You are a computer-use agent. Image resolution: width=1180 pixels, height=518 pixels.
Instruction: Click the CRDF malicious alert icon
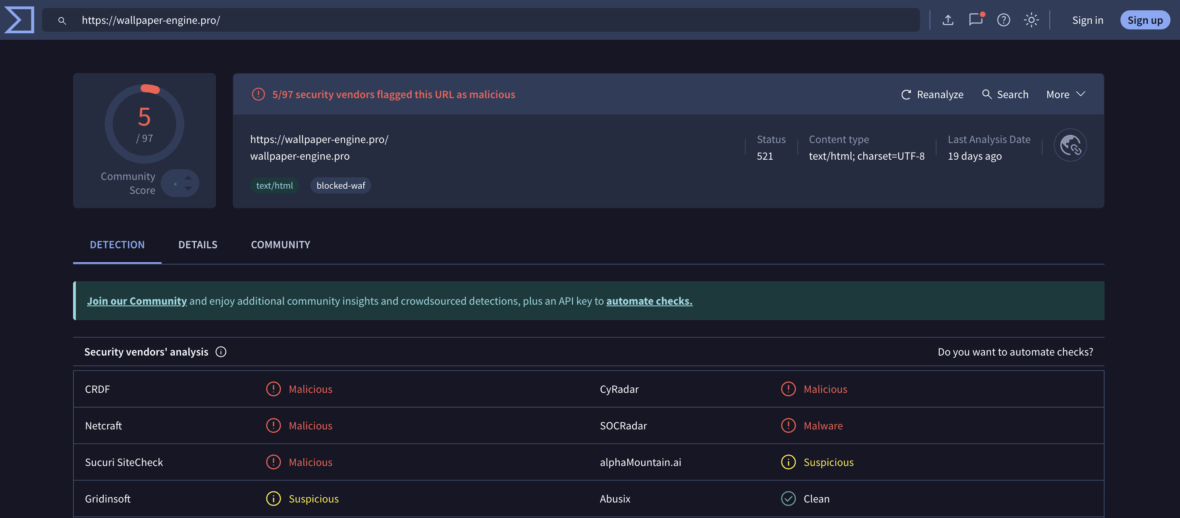pyautogui.click(x=273, y=389)
